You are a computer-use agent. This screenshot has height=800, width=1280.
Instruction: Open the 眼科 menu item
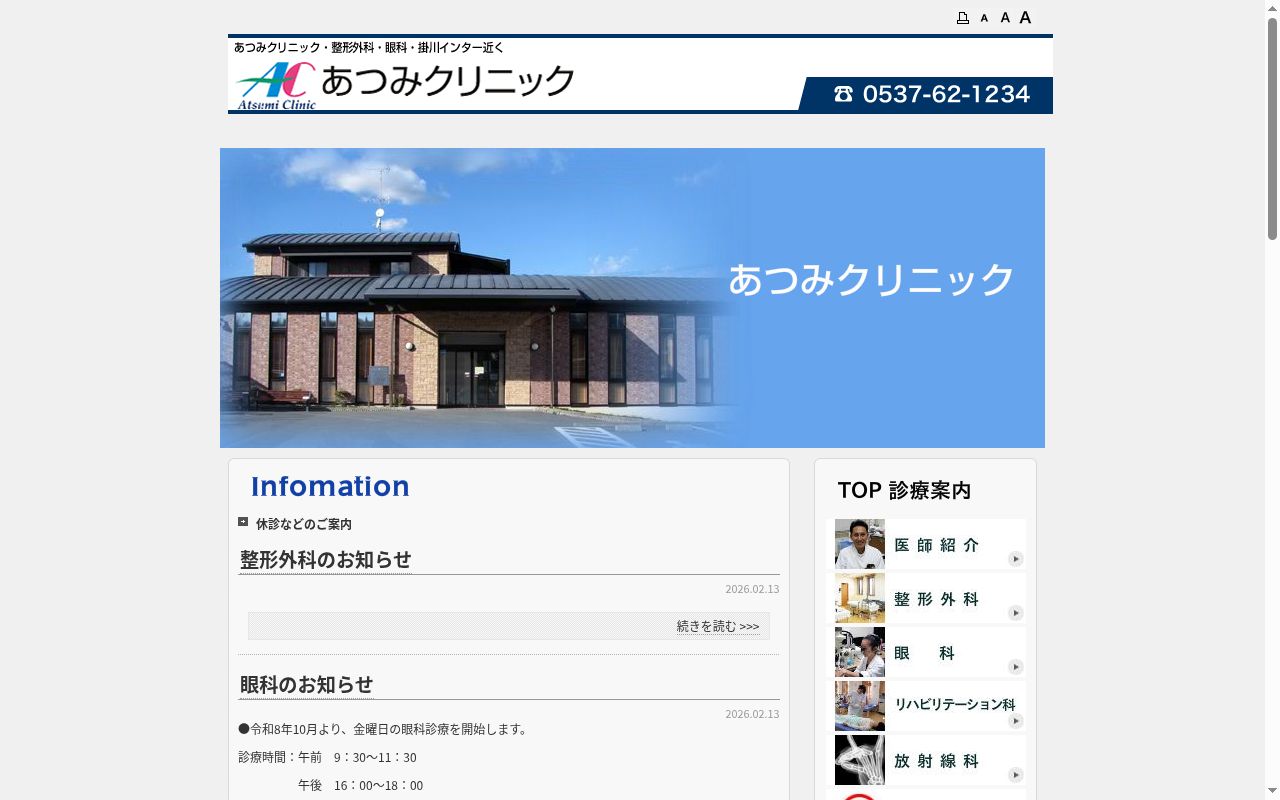coord(930,652)
